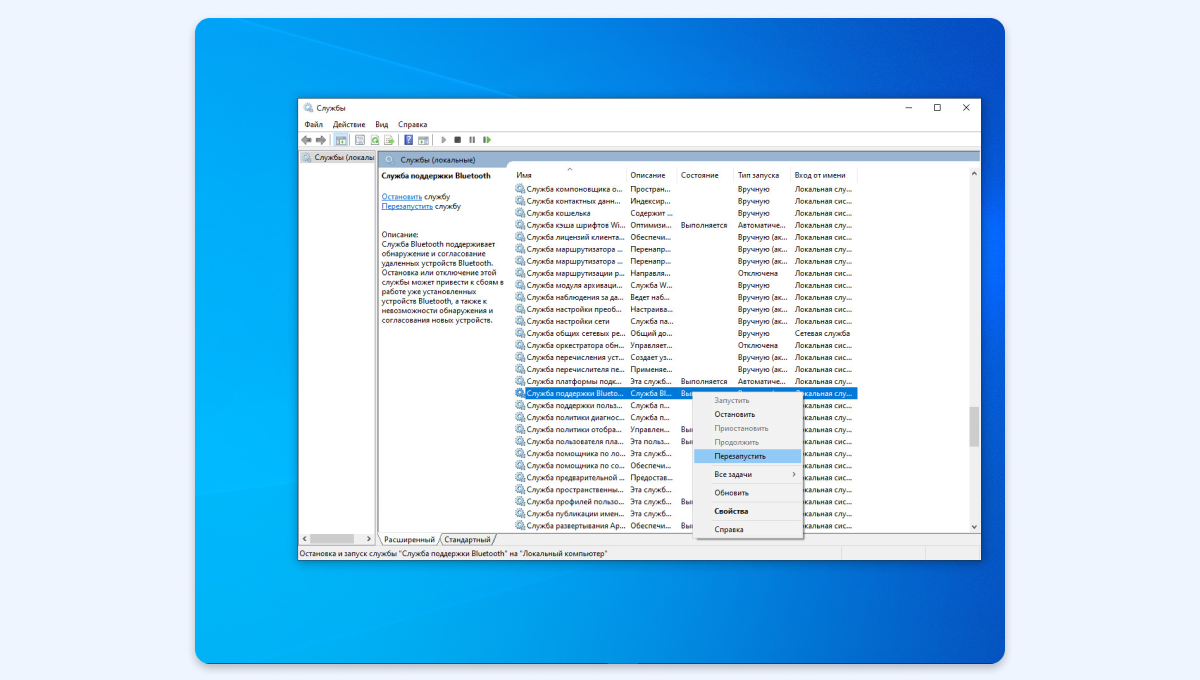Click the 'Перезапустить' link in description pane
The width and height of the screenshot is (1200, 680).
point(407,206)
